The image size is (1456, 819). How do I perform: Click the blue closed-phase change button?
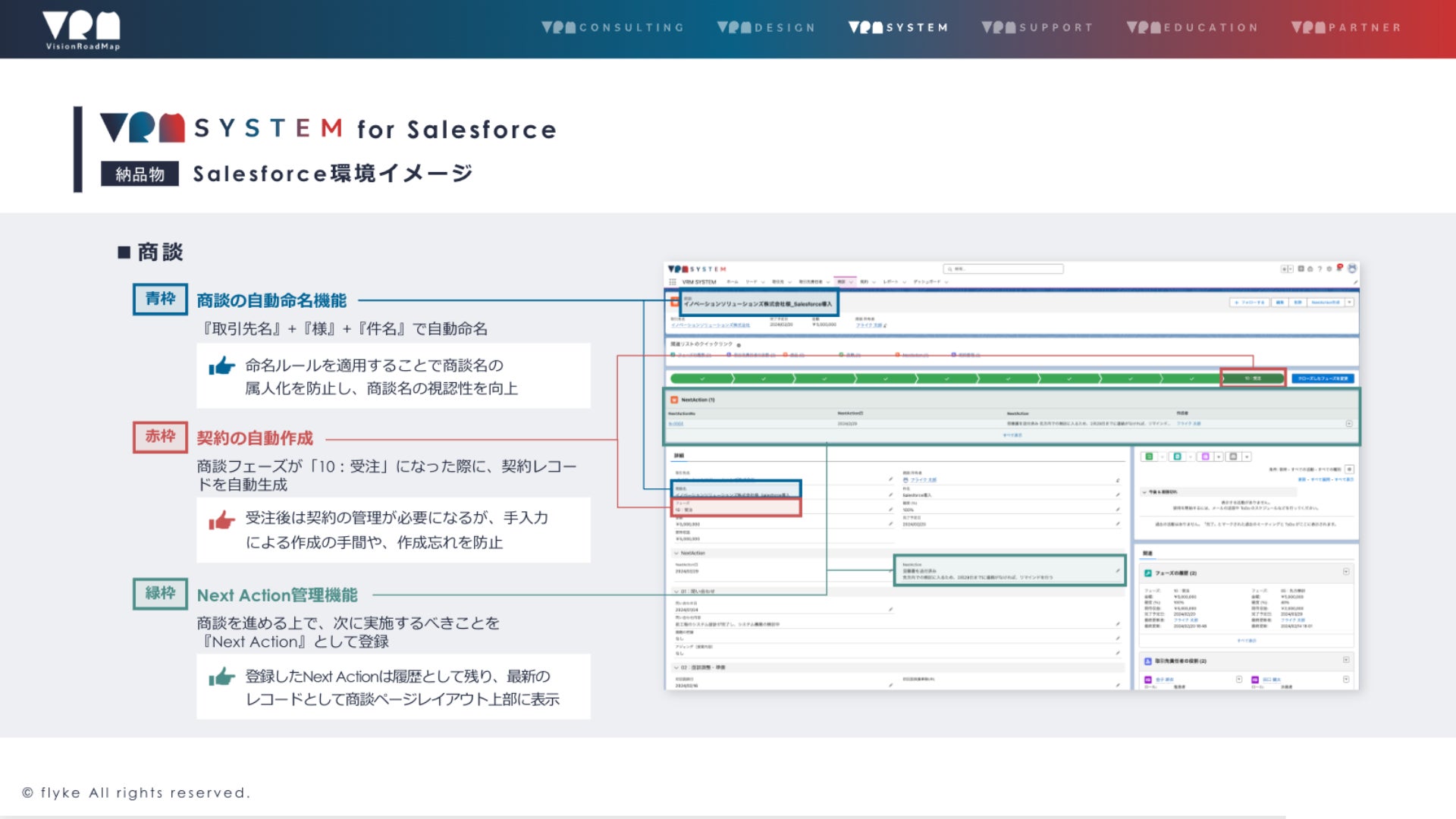pos(1323,378)
